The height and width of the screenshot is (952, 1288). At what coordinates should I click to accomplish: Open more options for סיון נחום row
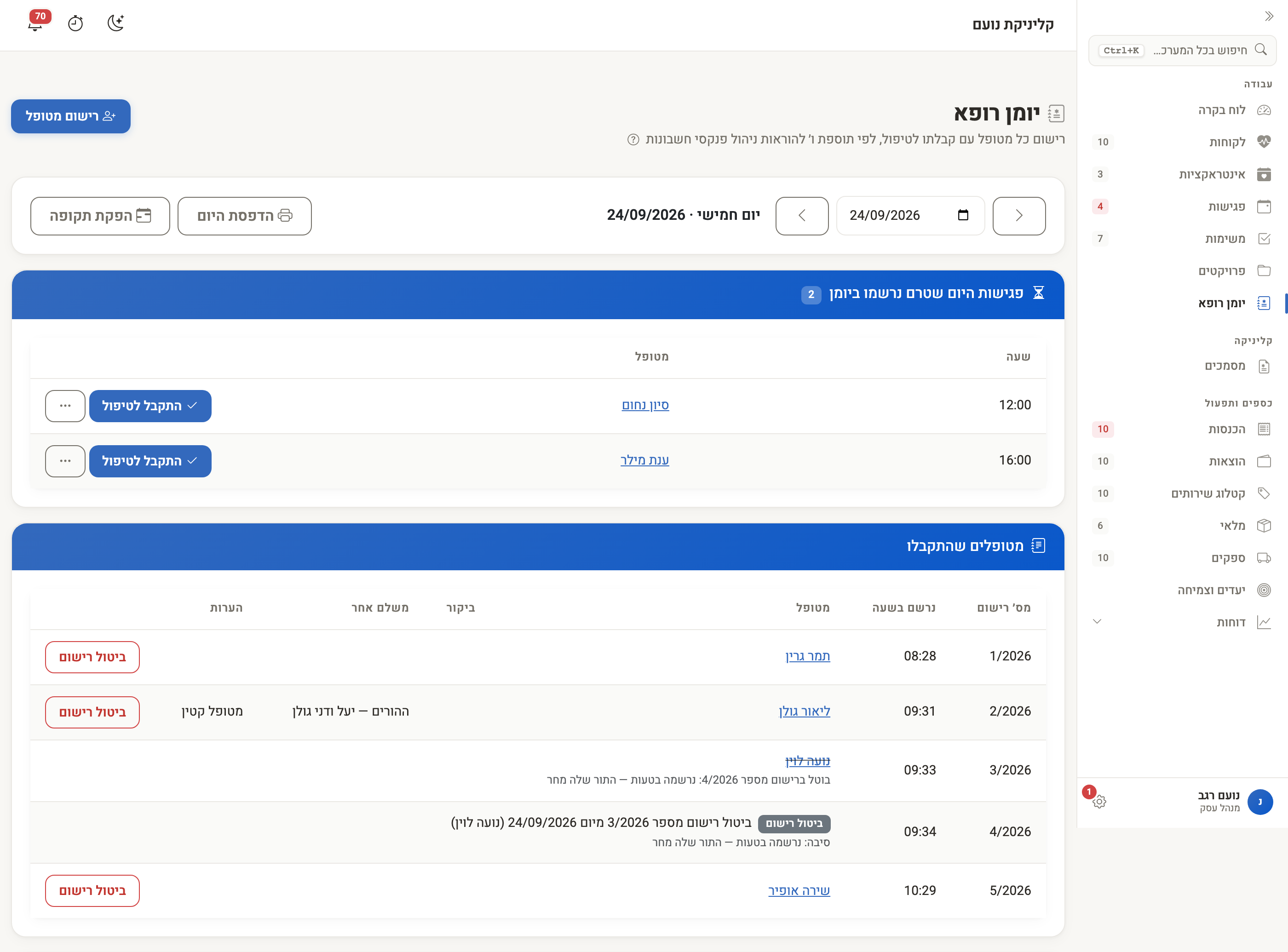65,406
